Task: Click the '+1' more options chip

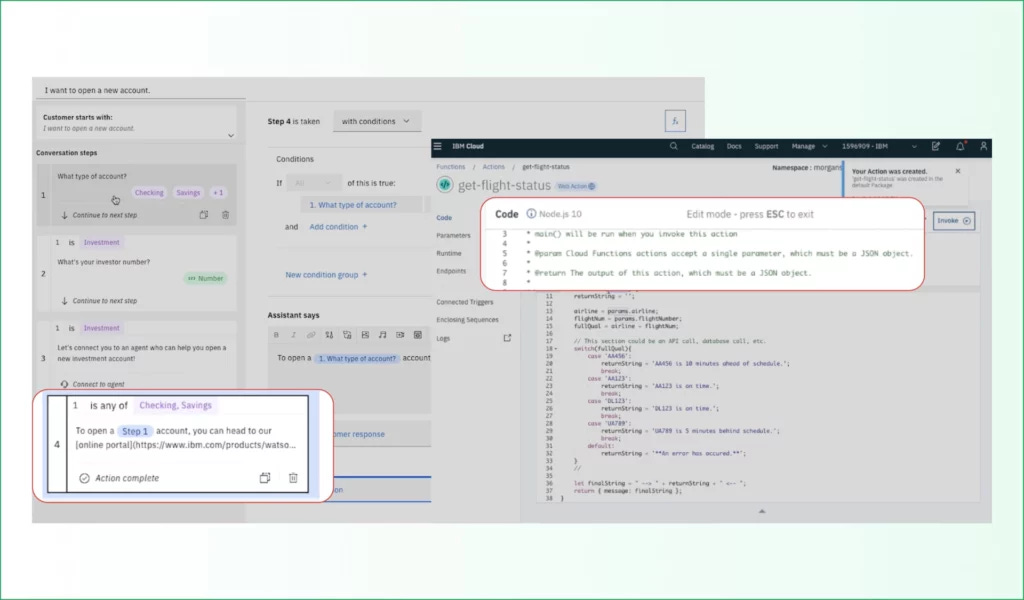Action: (x=218, y=193)
